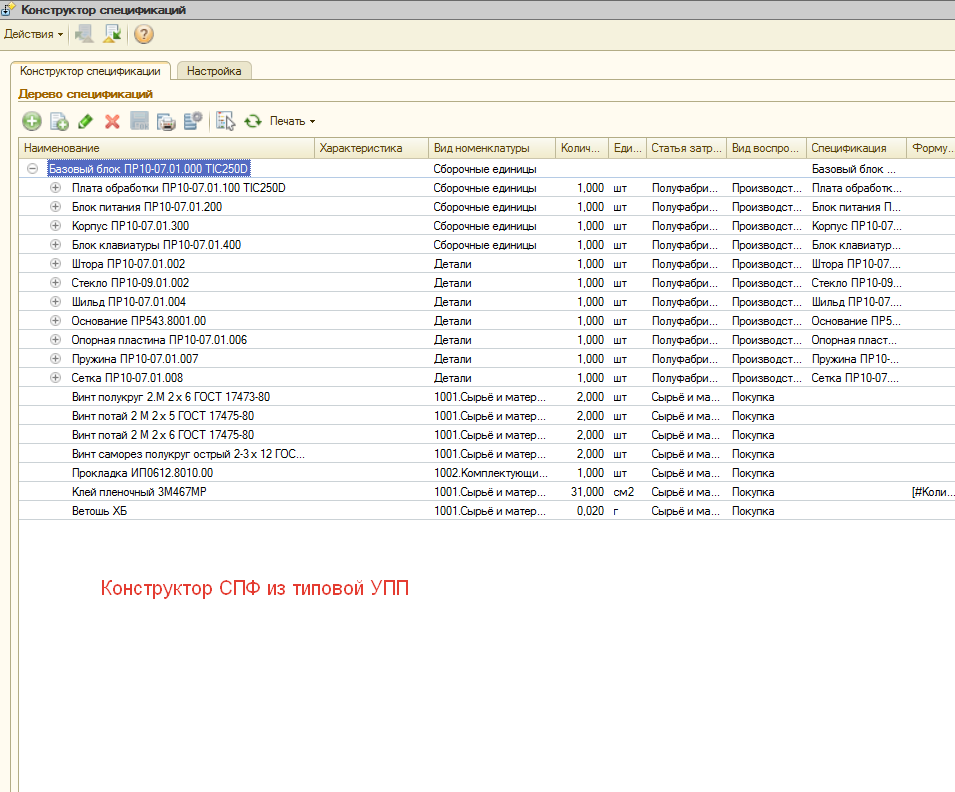Click quantity 31,000 for Клей пленочный
The image size is (955, 792).
click(x=587, y=492)
